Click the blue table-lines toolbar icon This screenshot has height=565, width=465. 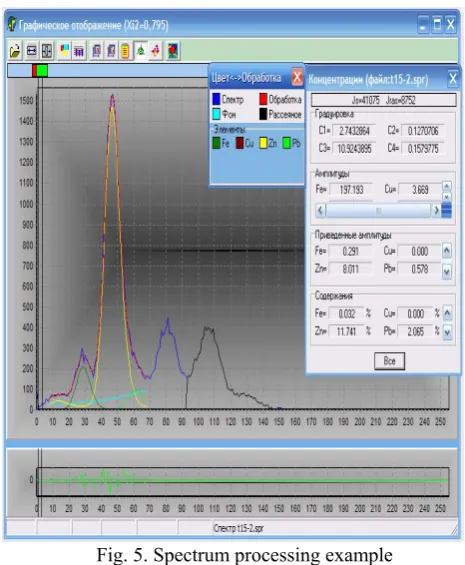click(x=79, y=50)
